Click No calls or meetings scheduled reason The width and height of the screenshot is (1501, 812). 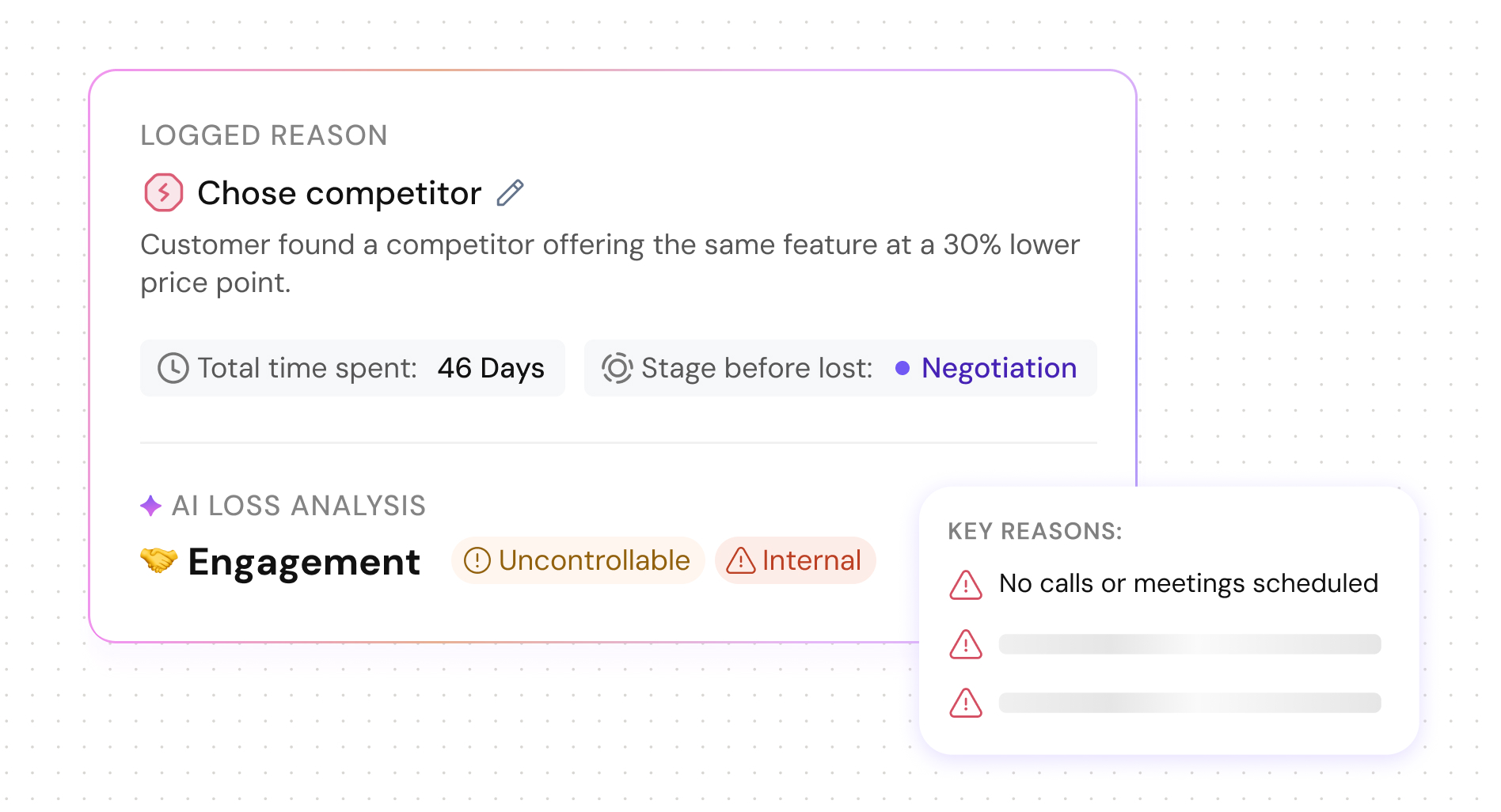pos(1188,583)
